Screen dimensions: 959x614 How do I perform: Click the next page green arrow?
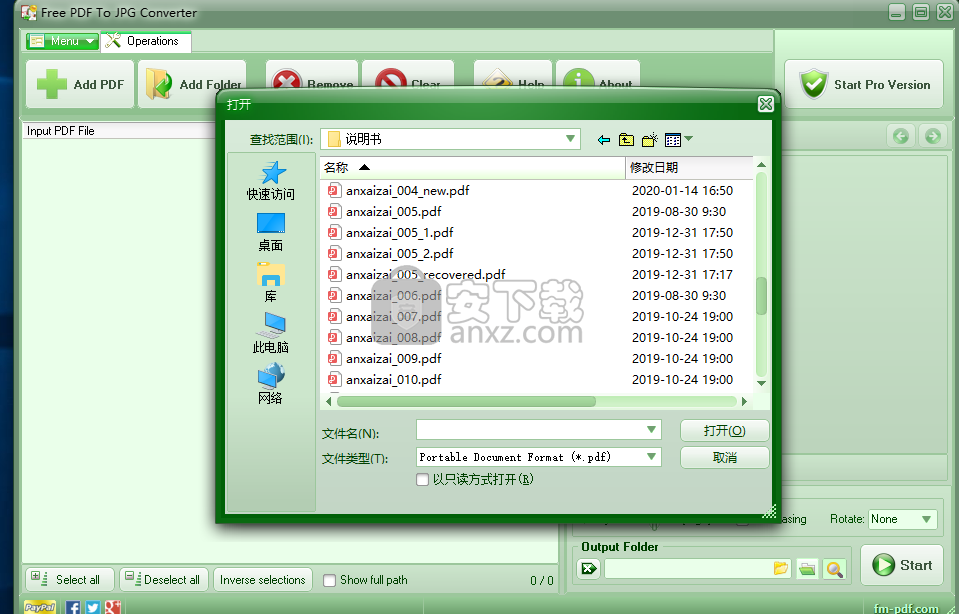coord(933,136)
